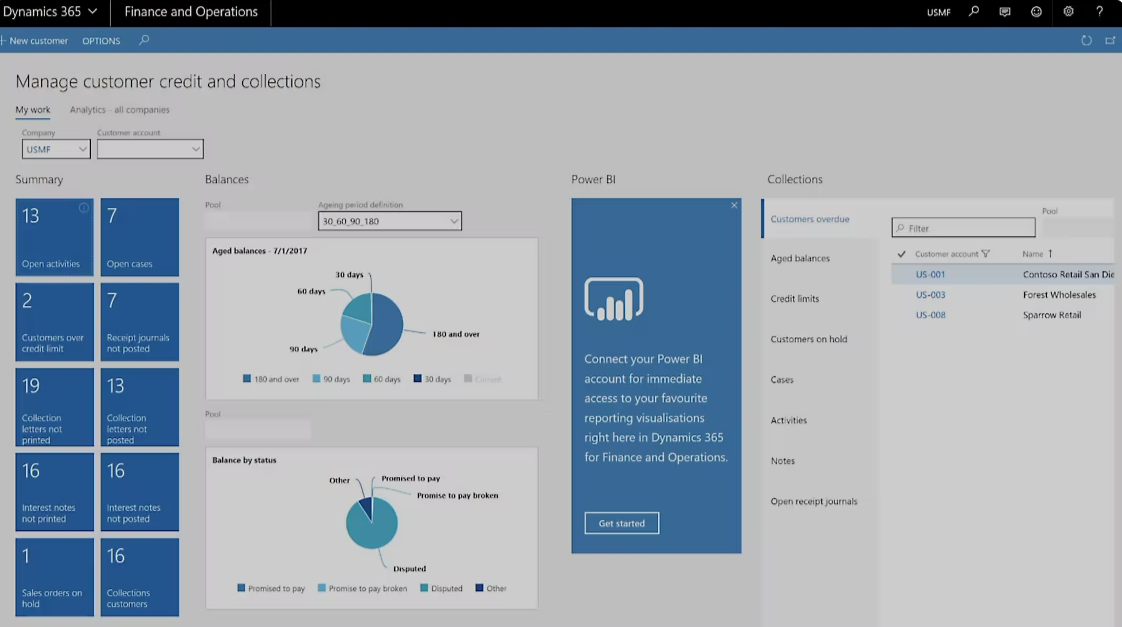This screenshot has width=1122, height=627.
Task: Click the action bar search magnifier icon
Action: point(144,40)
